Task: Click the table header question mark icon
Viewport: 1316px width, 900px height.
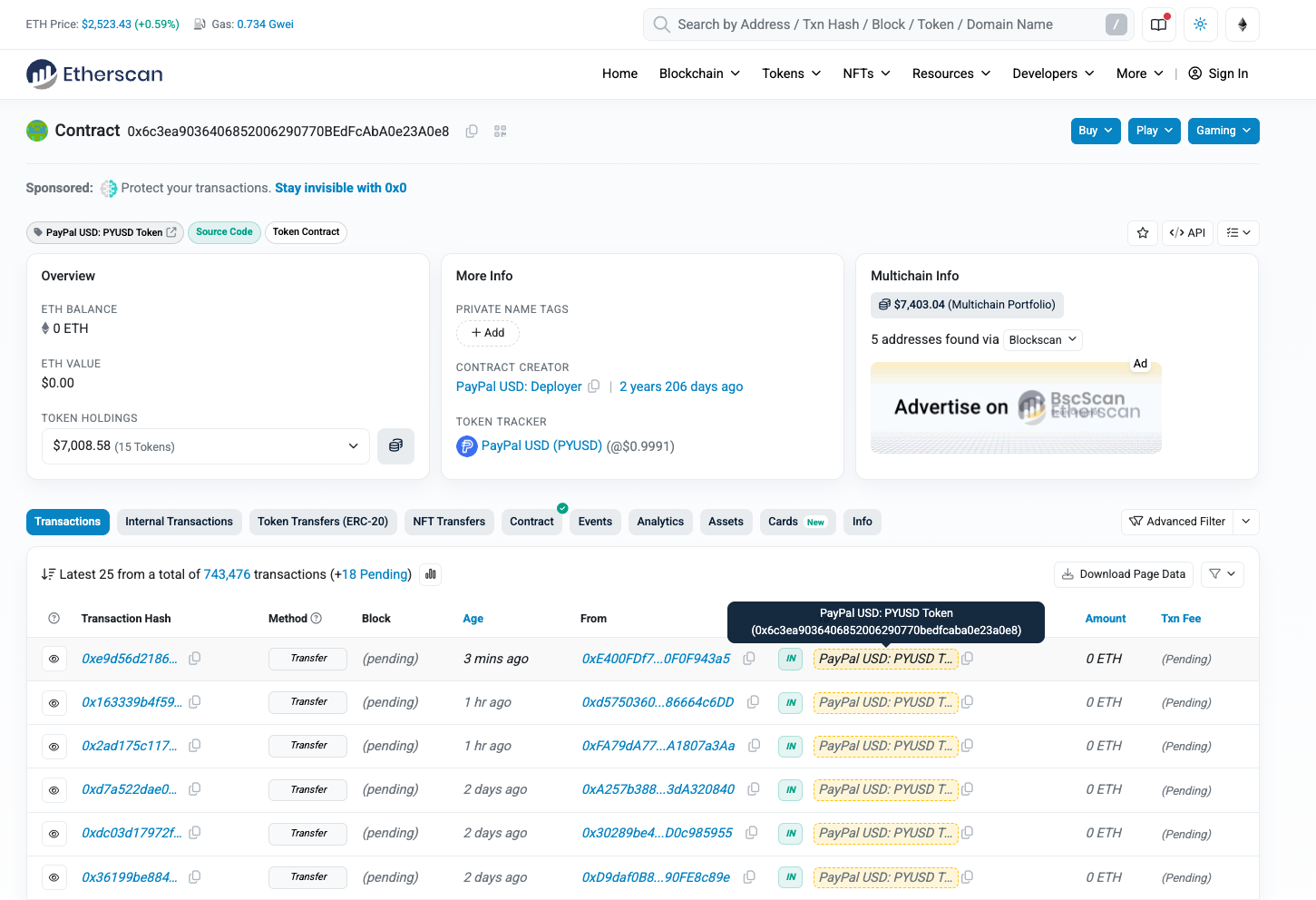Action: point(54,619)
